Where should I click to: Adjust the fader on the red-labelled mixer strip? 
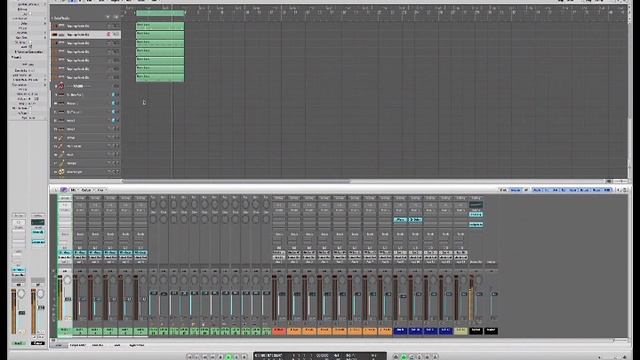tap(282, 294)
